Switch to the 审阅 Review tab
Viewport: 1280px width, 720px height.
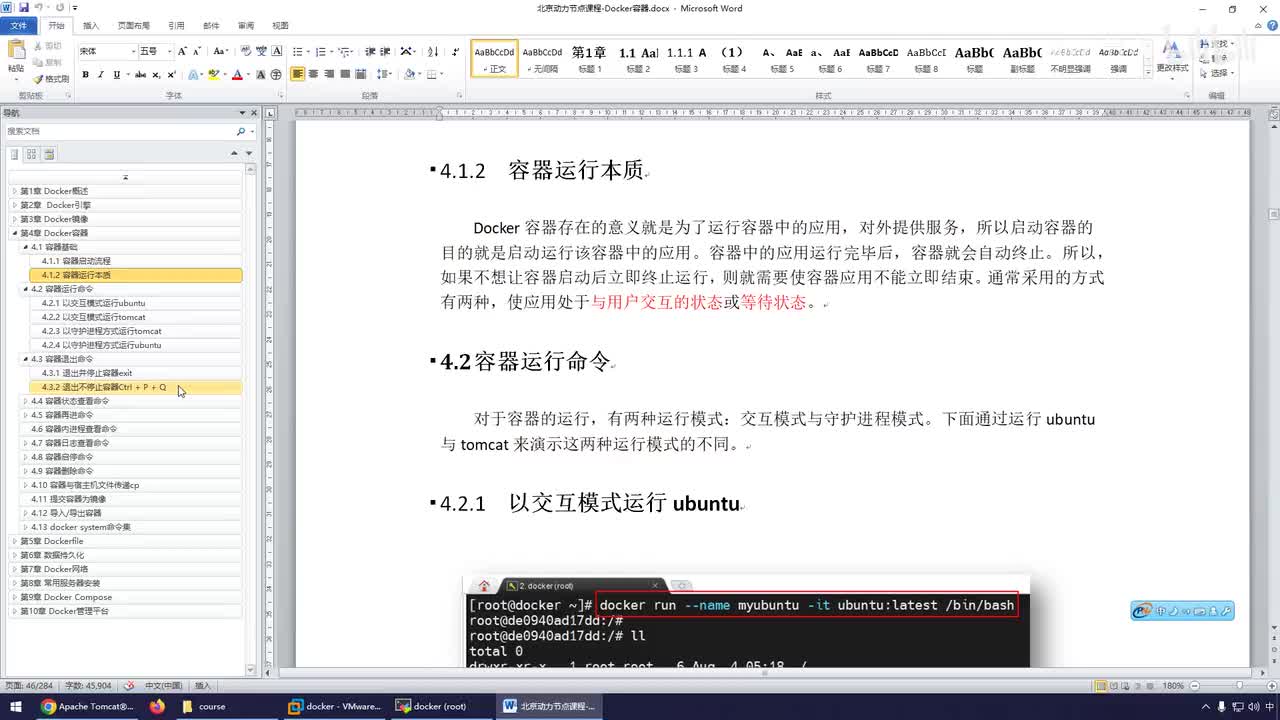point(245,26)
